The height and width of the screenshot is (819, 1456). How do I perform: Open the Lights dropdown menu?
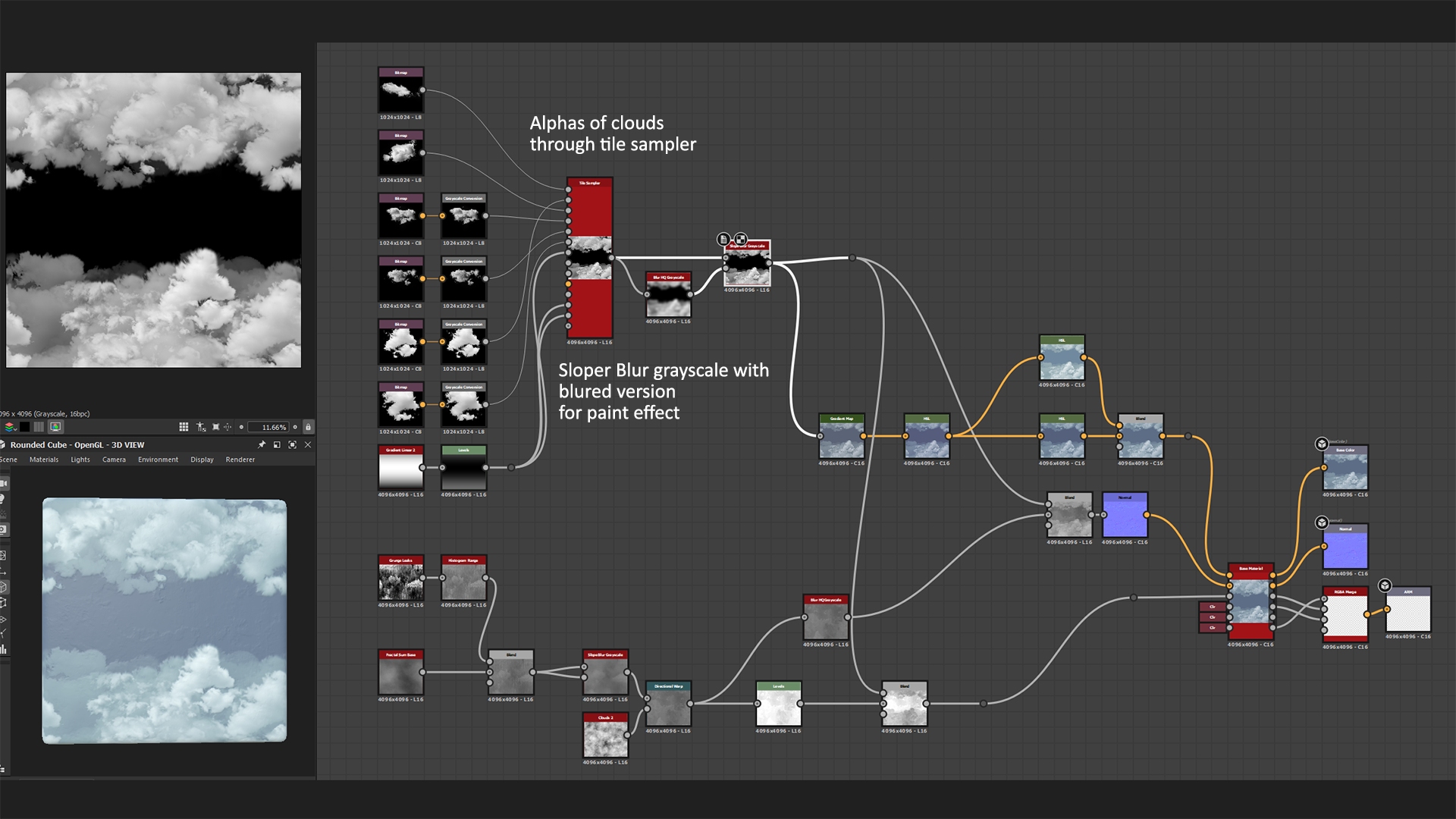pos(80,460)
